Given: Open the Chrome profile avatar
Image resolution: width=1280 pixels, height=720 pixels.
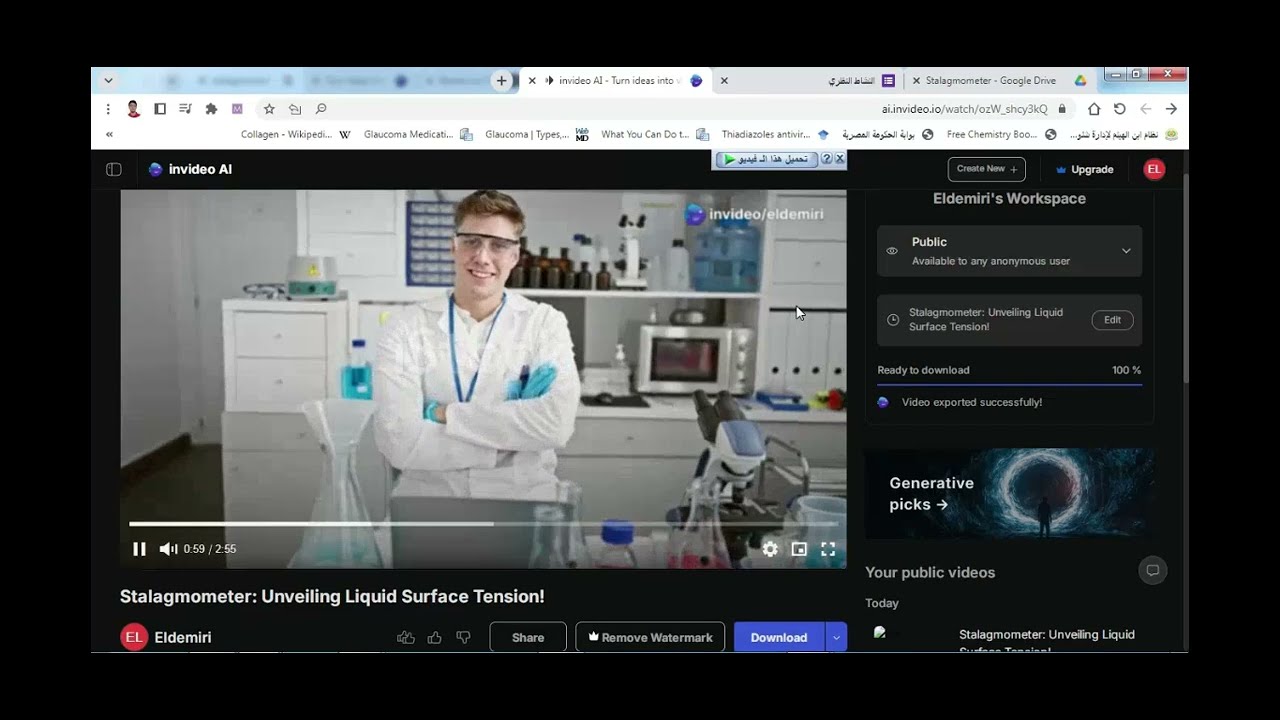Looking at the screenshot, I should point(133,109).
